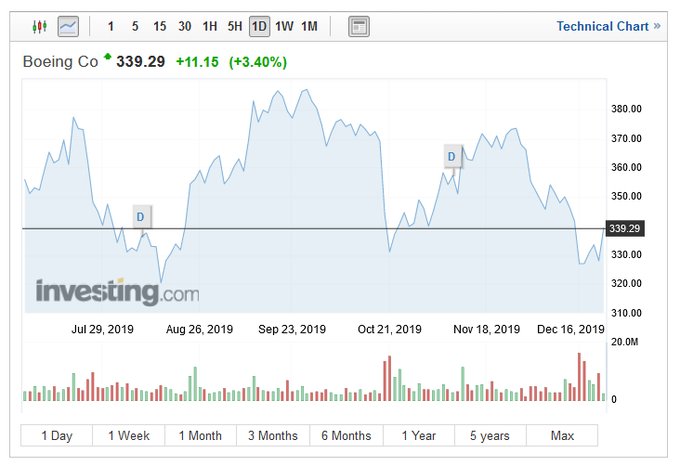Select the 1D daily interval
Screen dimensions: 680x466
tap(259, 27)
